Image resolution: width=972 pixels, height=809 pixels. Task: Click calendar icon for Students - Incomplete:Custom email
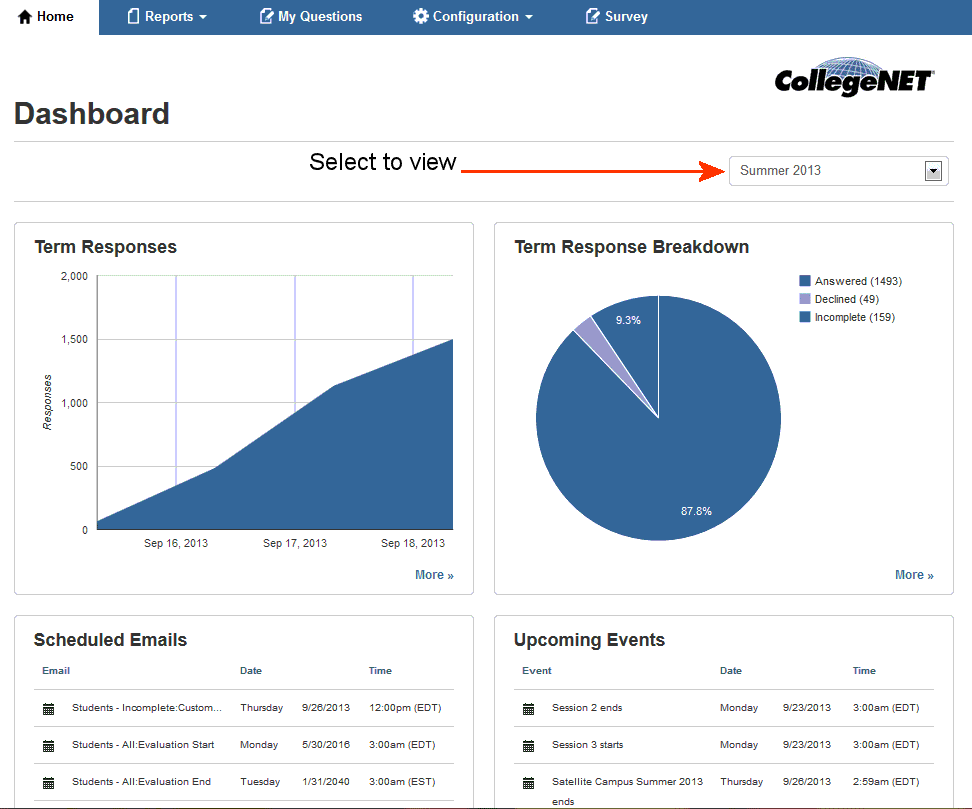point(48,709)
